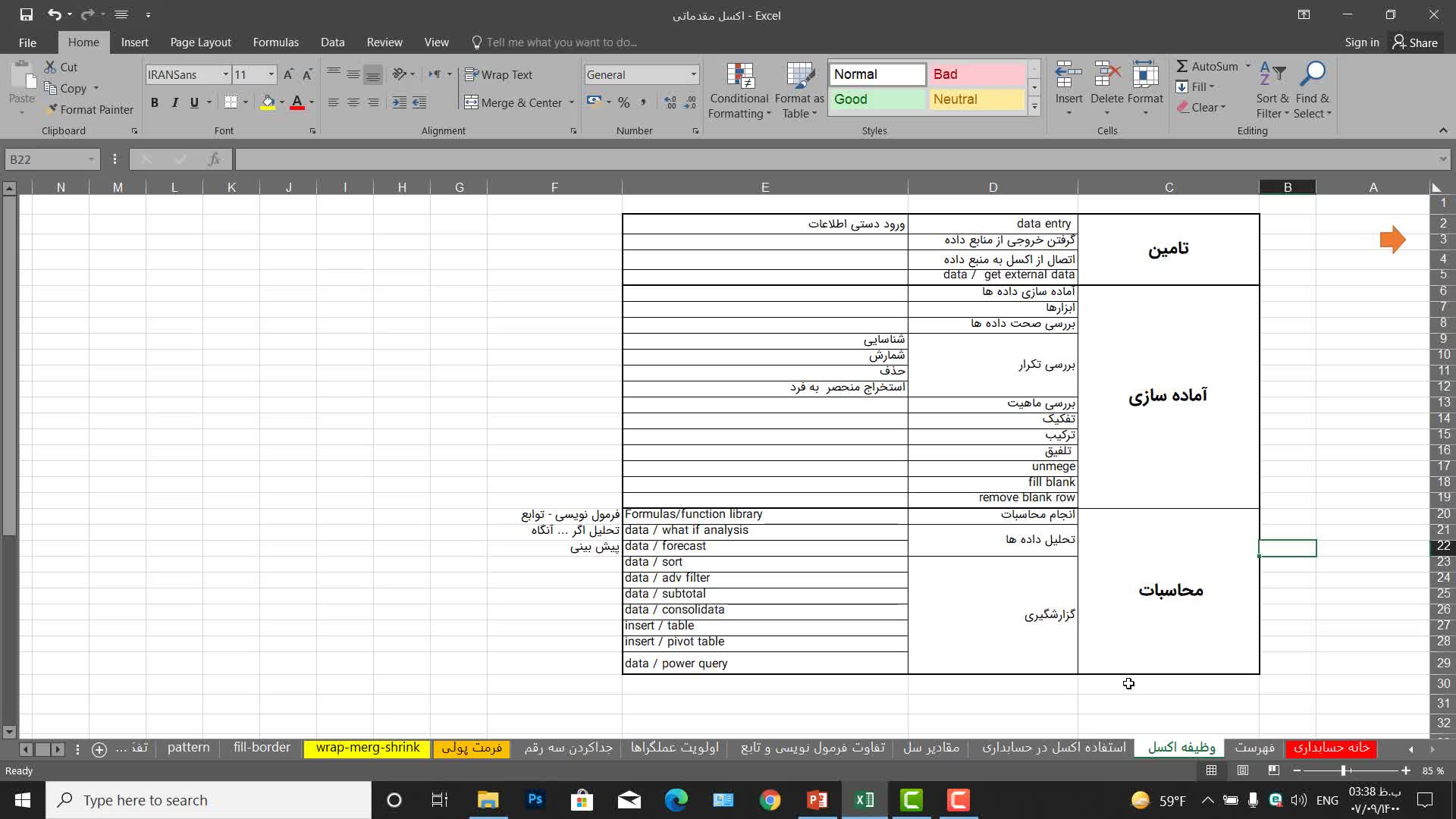Image resolution: width=1456 pixels, height=819 pixels.
Task: Switch to Page Layout view in status bar
Action: 1243,770
